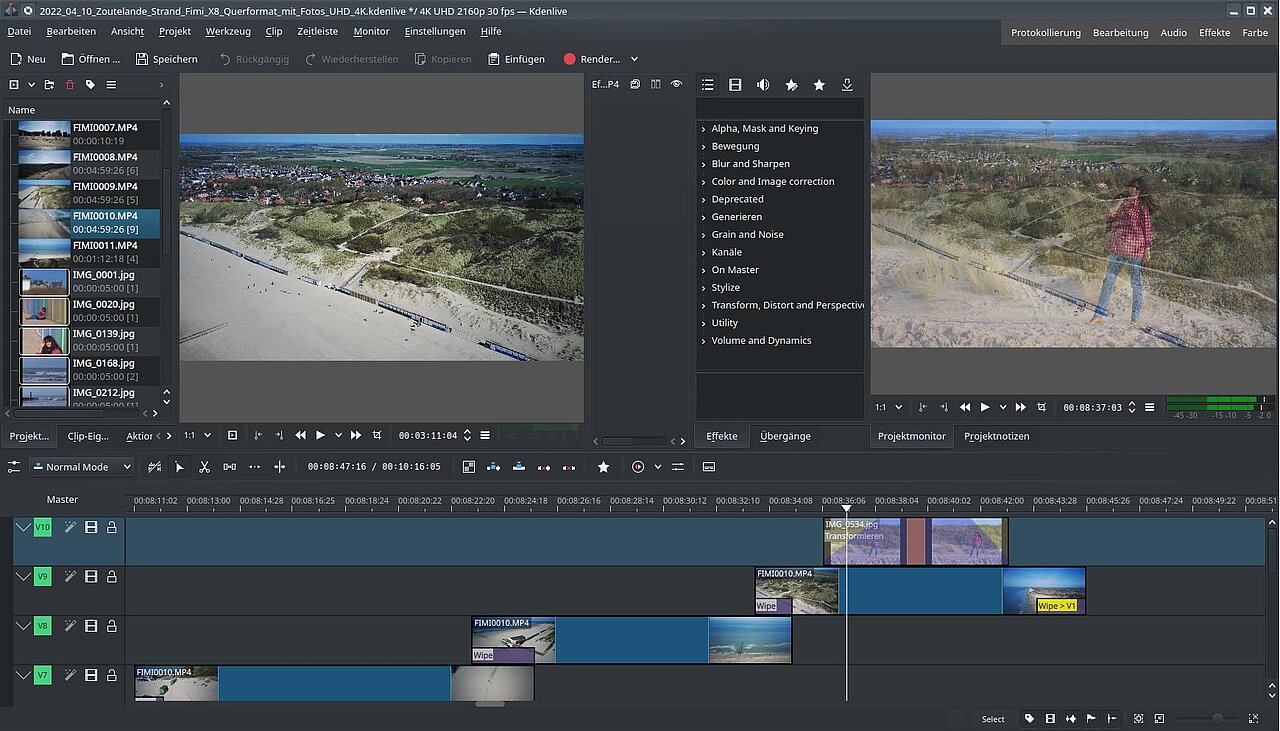Select IMG_0139.jpg in the project bin
This screenshot has width=1280, height=731.
click(x=103, y=333)
